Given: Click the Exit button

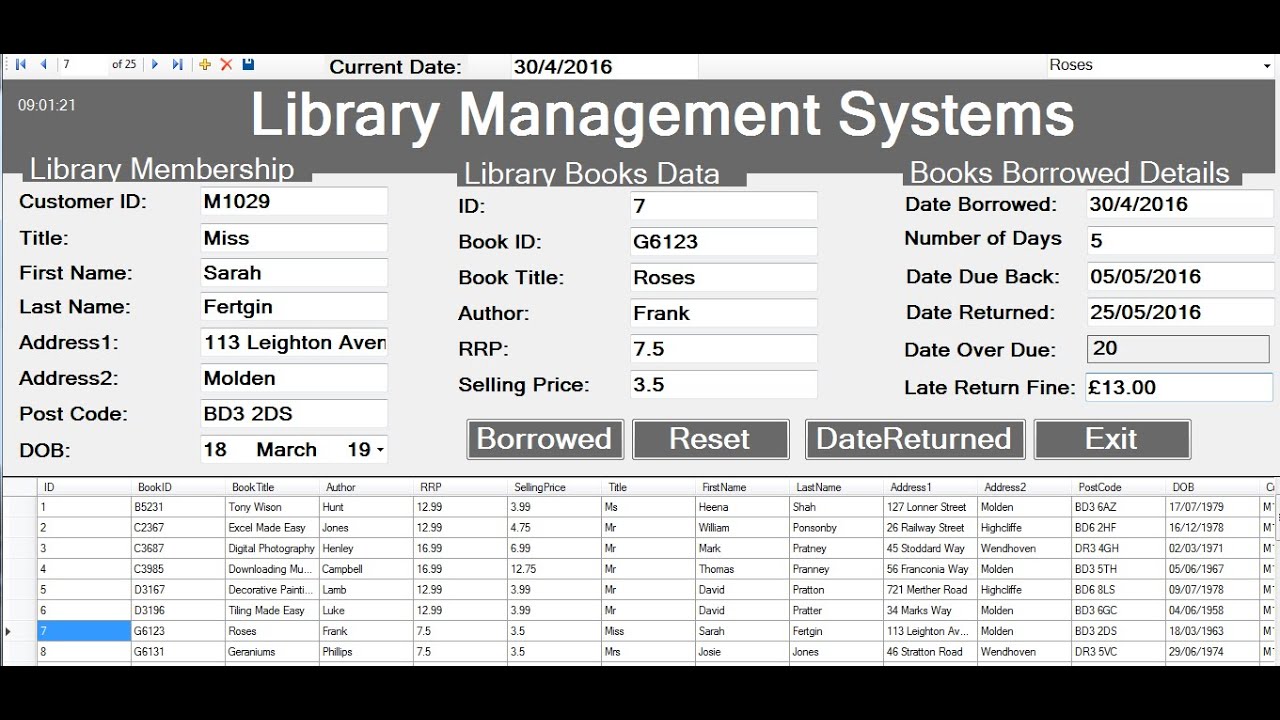Looking at the screenshot, I should point(1112,439).
